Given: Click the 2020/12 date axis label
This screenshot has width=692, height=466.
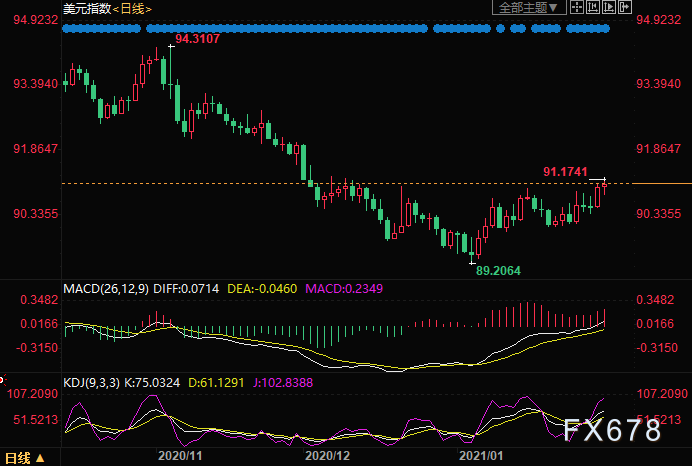Looking at the screenshot, I should coord(327,455).
